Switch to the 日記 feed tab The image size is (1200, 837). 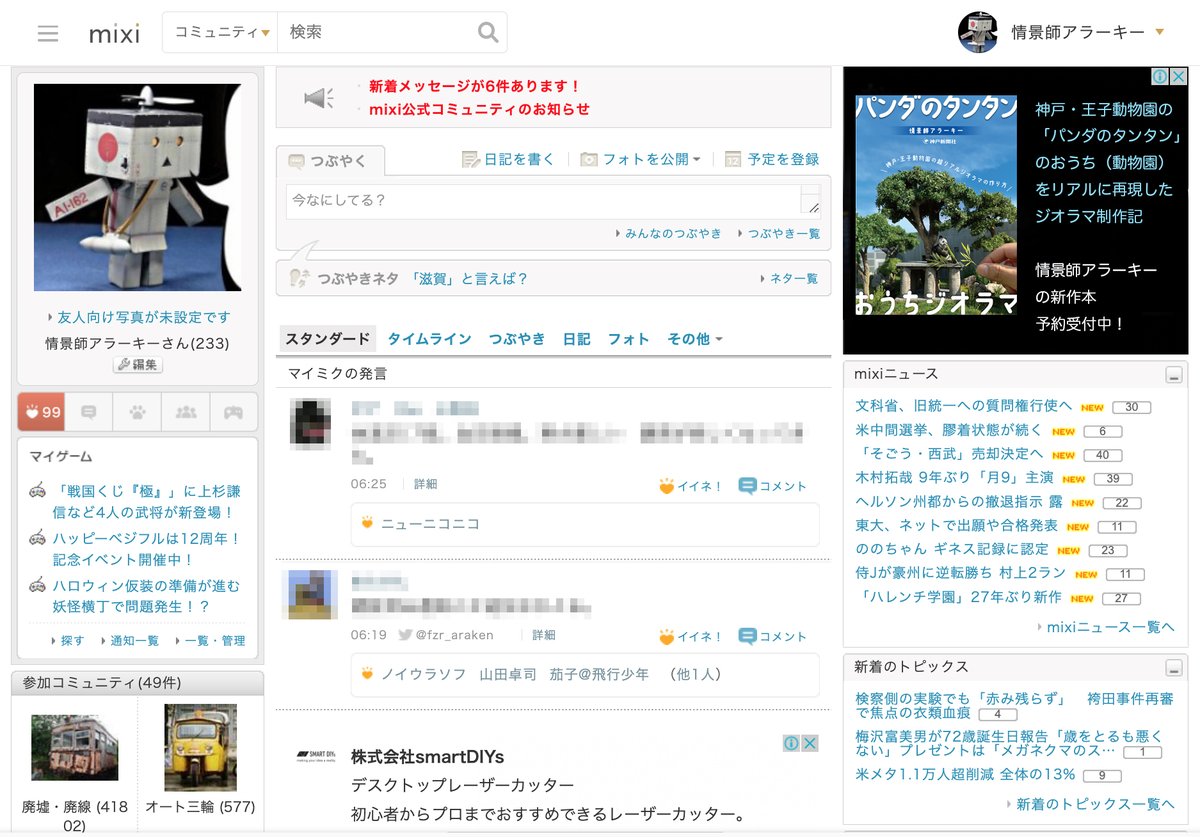coord(576,339)
